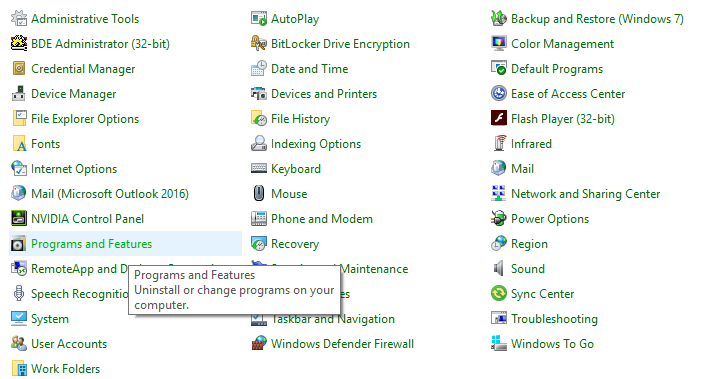
Task: Open the Ease of Access Center link
Action: [x=568, y=94]
